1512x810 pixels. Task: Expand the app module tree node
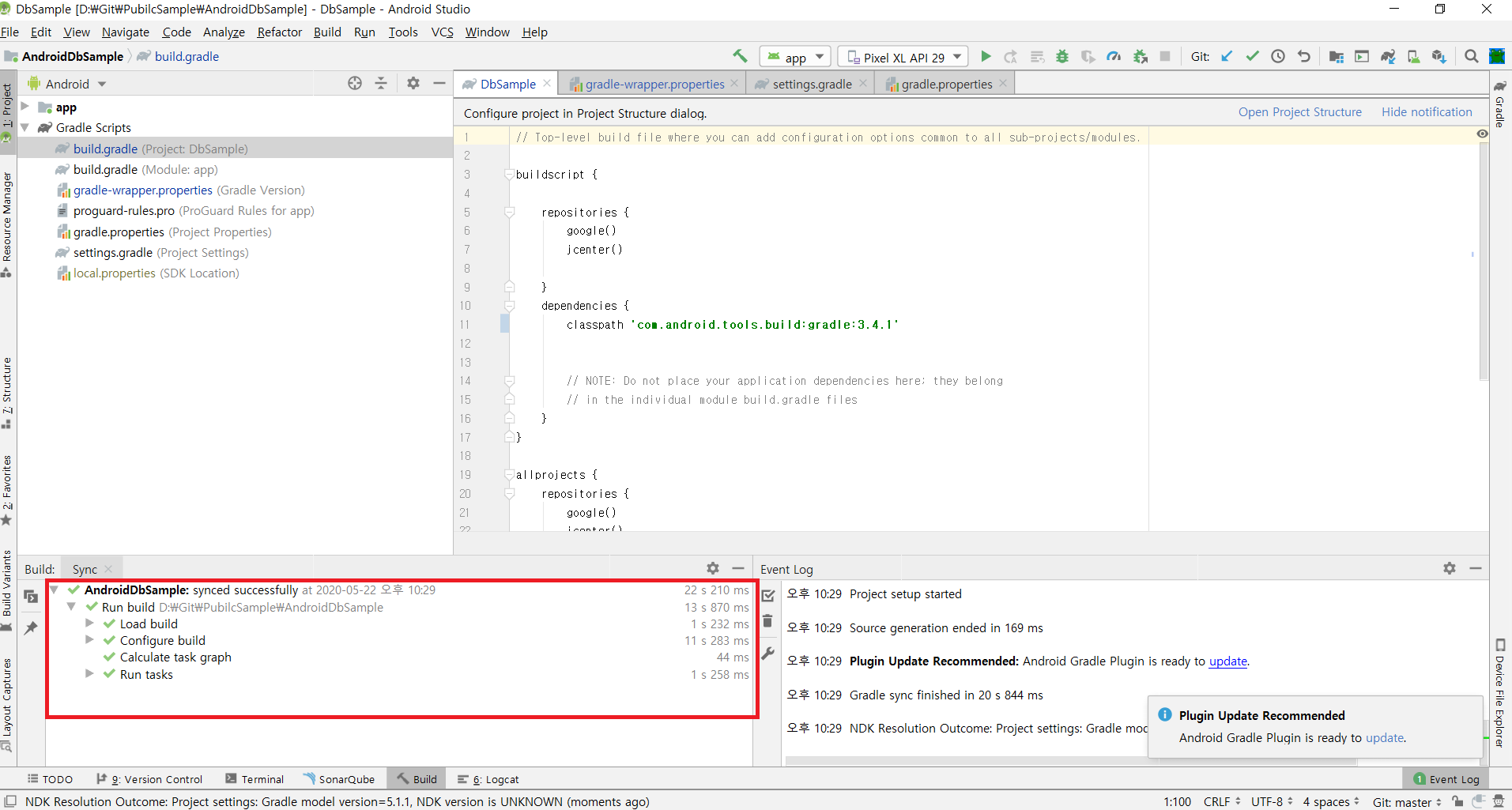coord(25,107)
